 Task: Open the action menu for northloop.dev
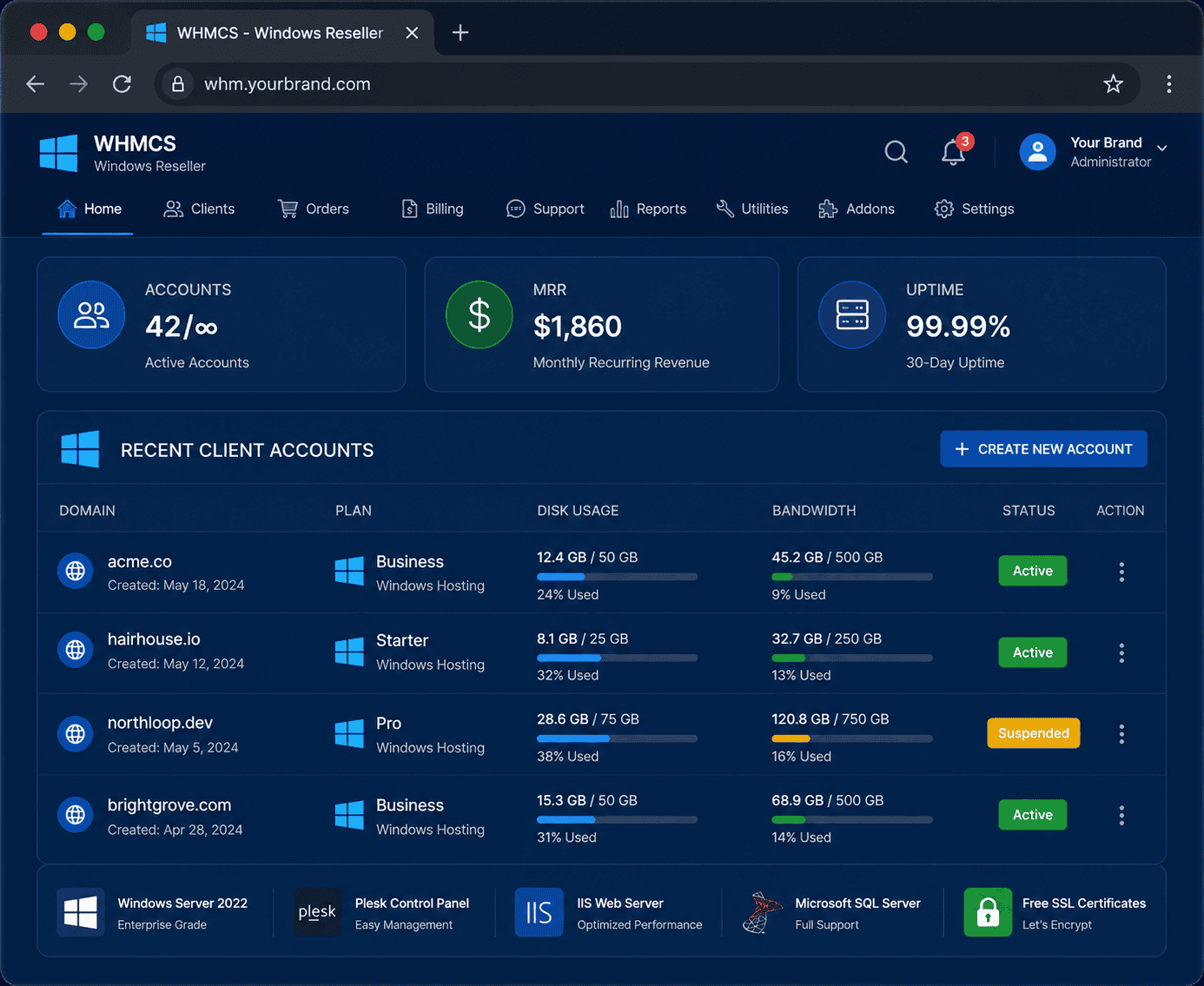pyautogui.click(x=1121, y=734)
